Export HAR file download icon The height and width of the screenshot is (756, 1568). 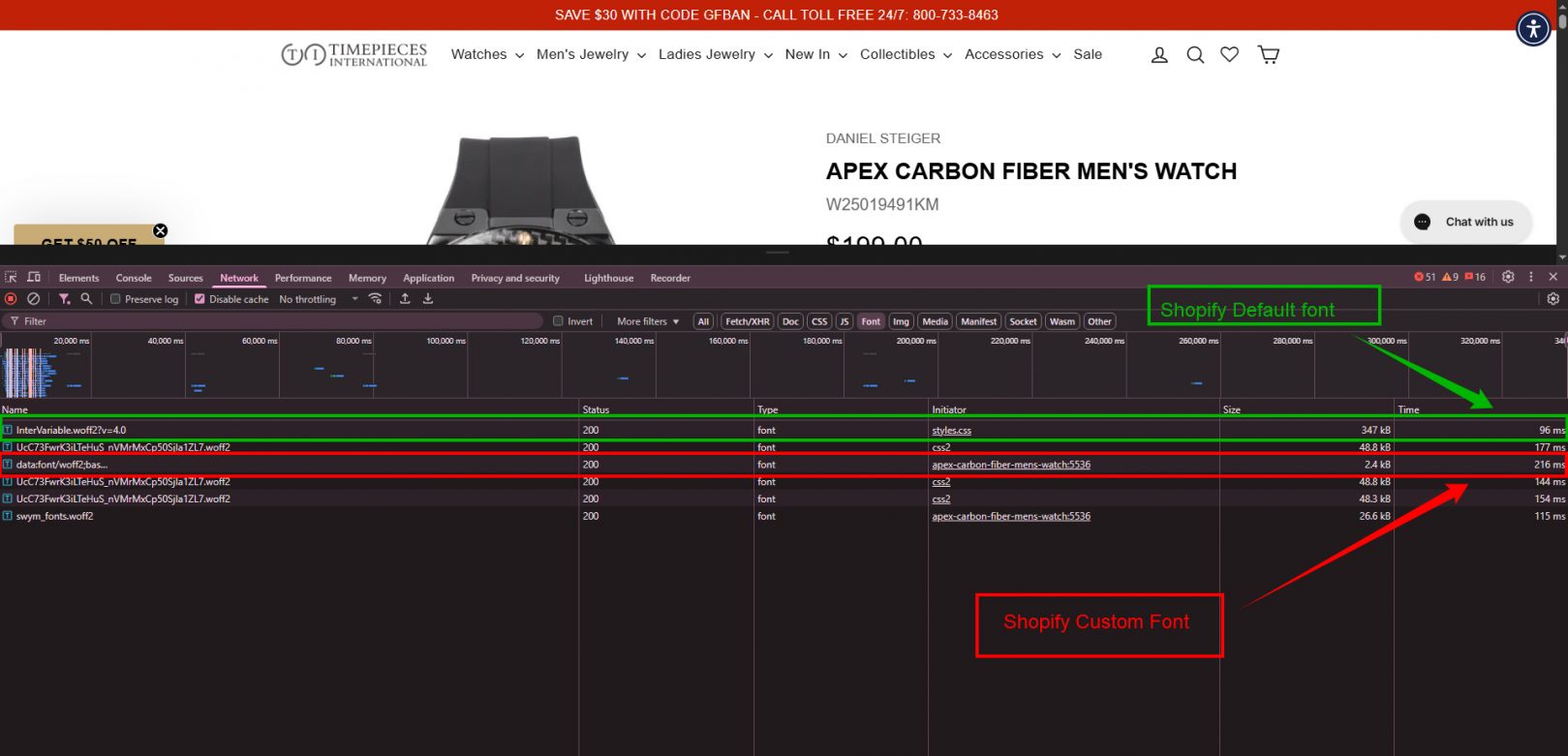428,299
